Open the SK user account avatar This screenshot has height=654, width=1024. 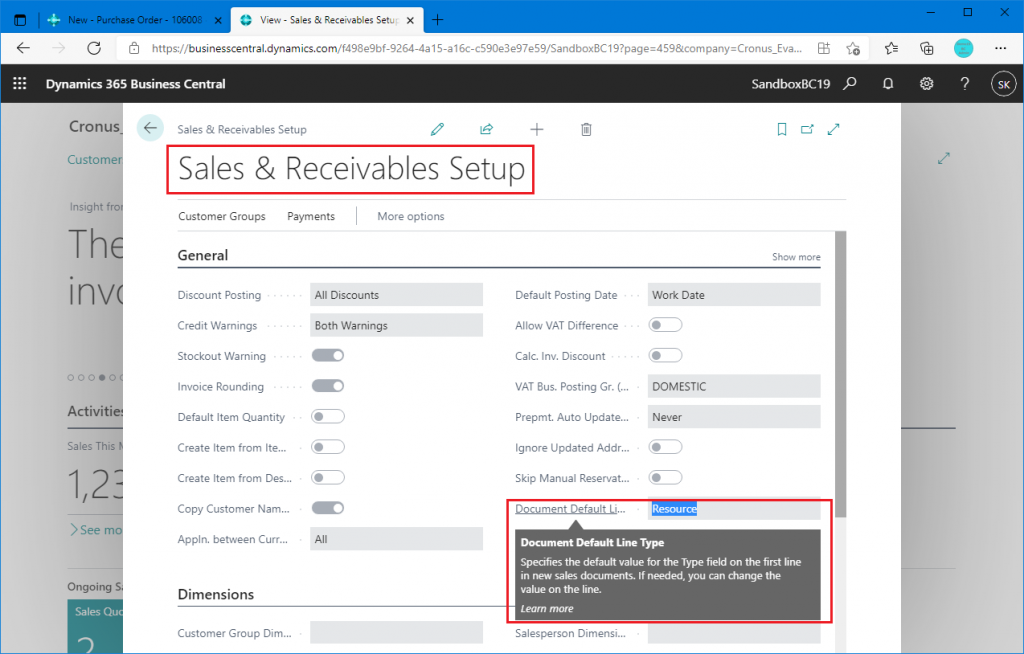point(1004,84)
